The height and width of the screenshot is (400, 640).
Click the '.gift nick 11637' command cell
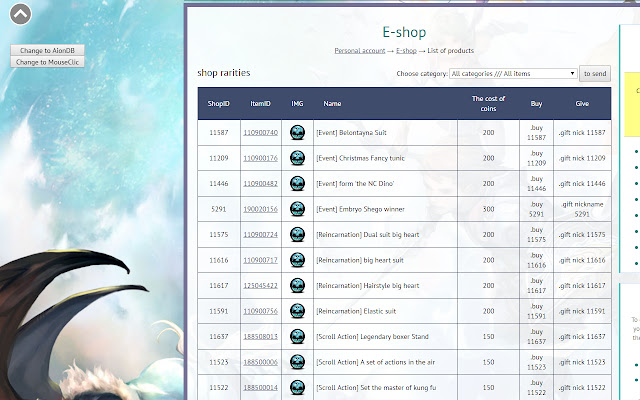[x=582, y=337]
